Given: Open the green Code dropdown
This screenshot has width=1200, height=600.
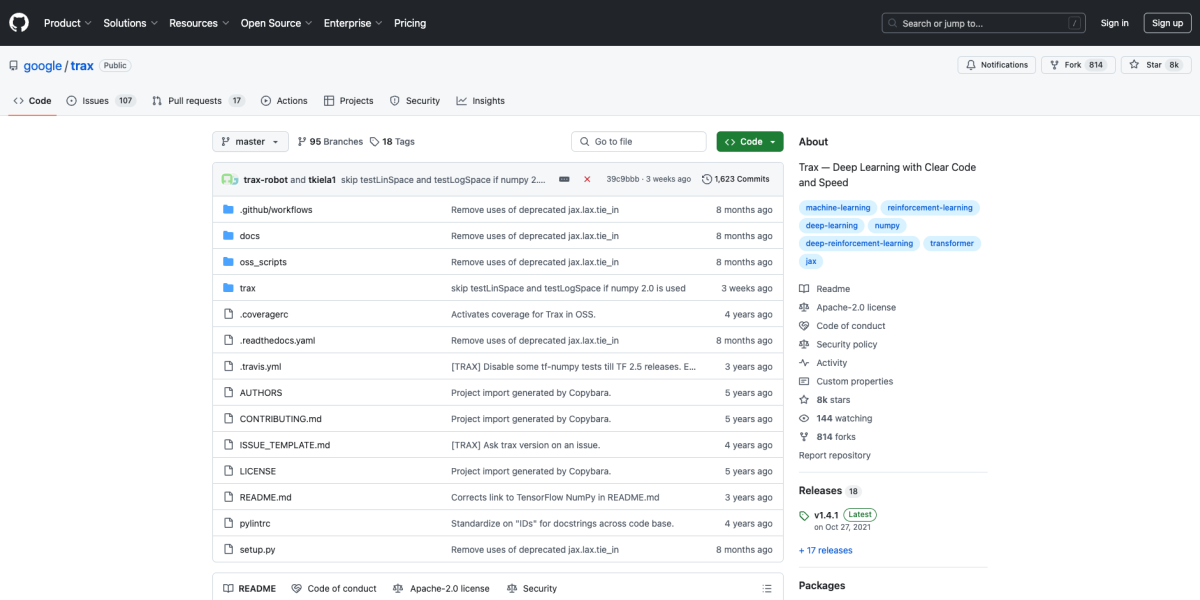Looking at the screenshot, I should point(750,142).
